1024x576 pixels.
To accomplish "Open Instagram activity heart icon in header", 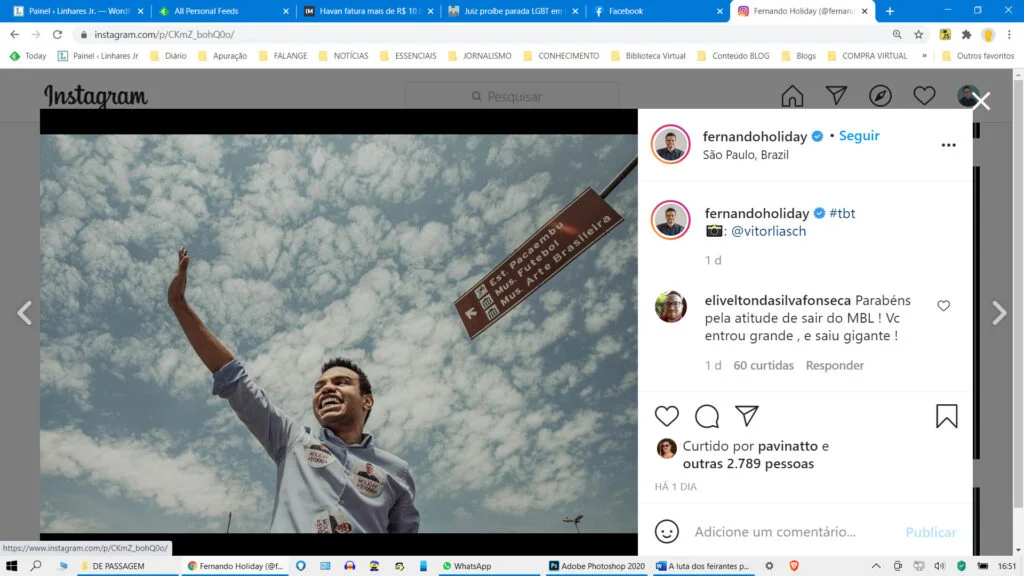I will [x=924, y=96].
